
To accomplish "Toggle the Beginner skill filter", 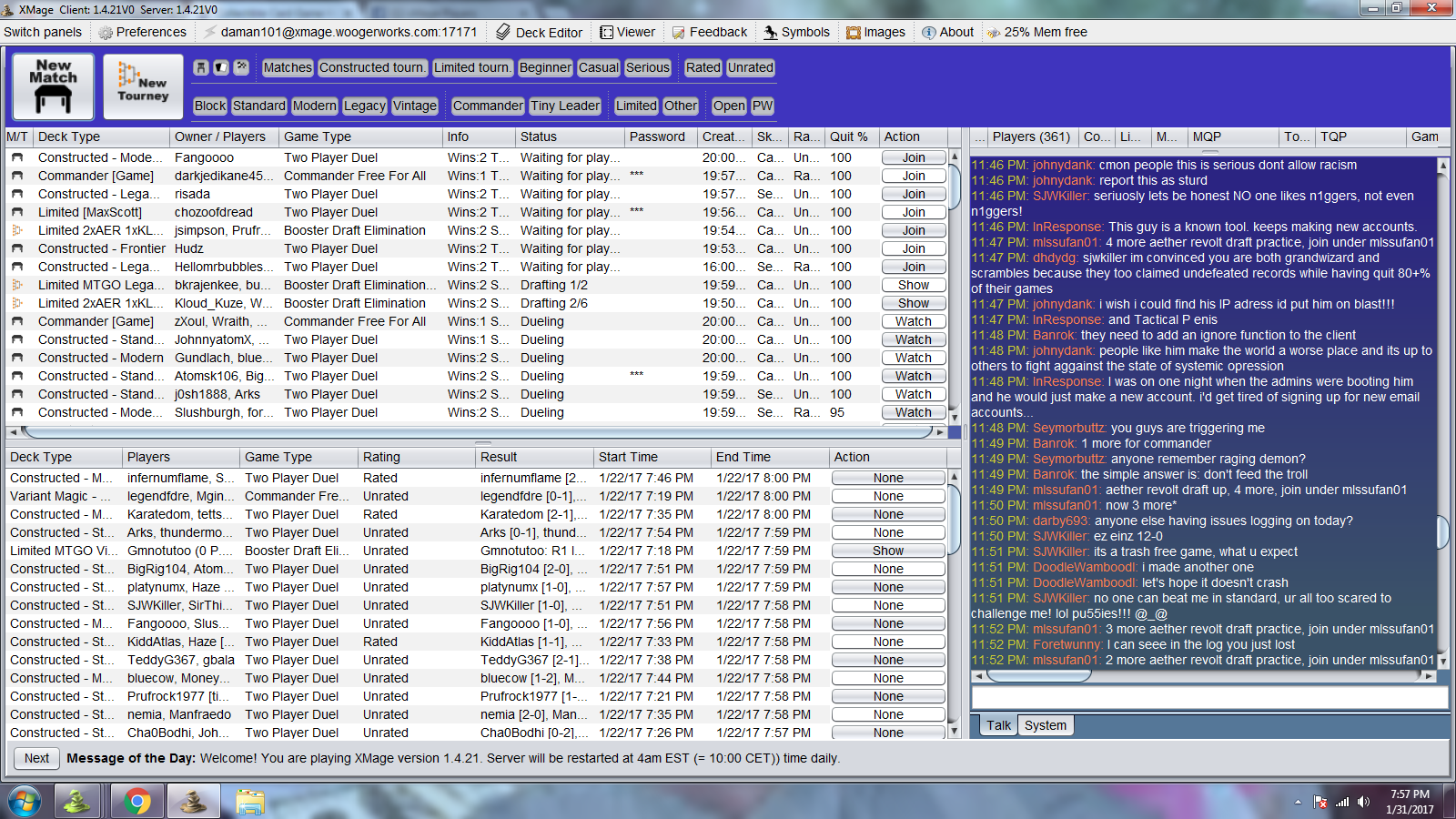I will 545,67.
